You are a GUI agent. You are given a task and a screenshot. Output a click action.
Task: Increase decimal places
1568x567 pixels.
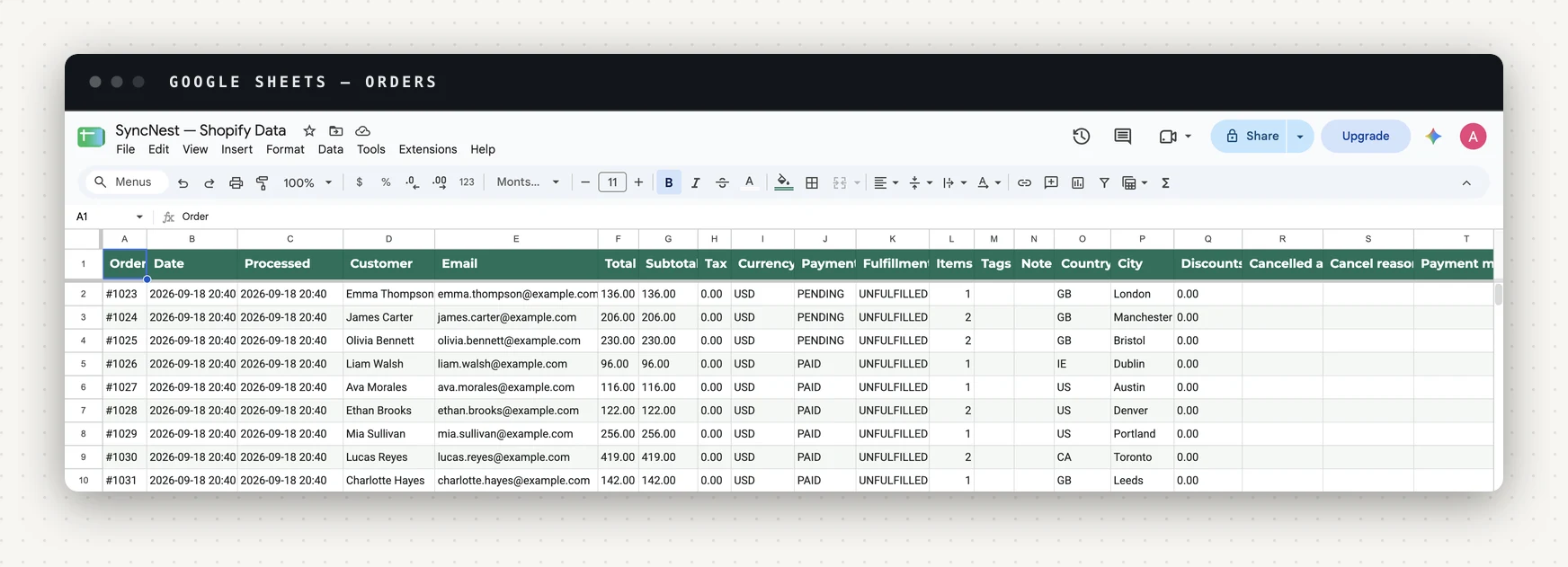[x=440, y=182]
